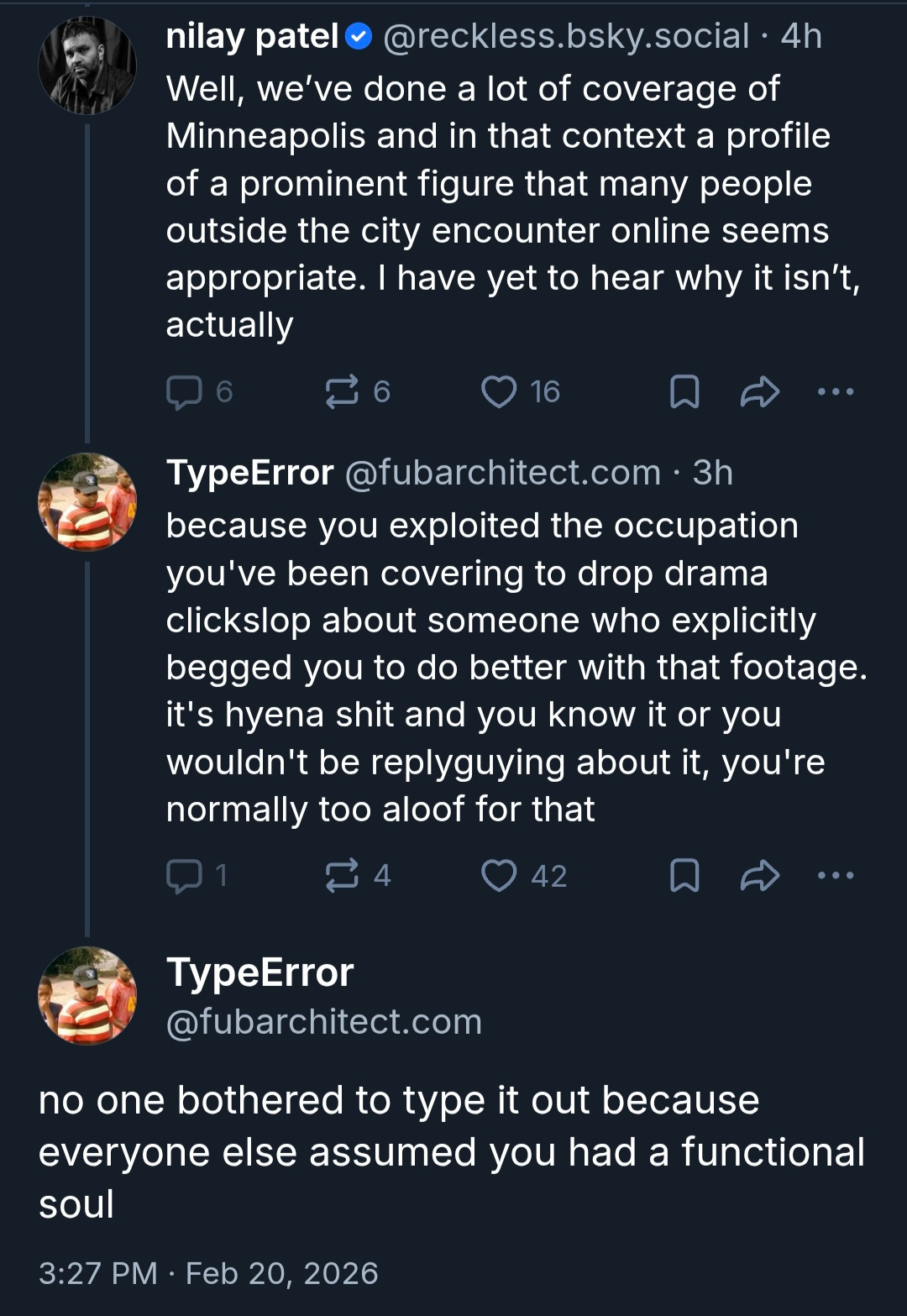Open more options on nilay patel's post

836,392
